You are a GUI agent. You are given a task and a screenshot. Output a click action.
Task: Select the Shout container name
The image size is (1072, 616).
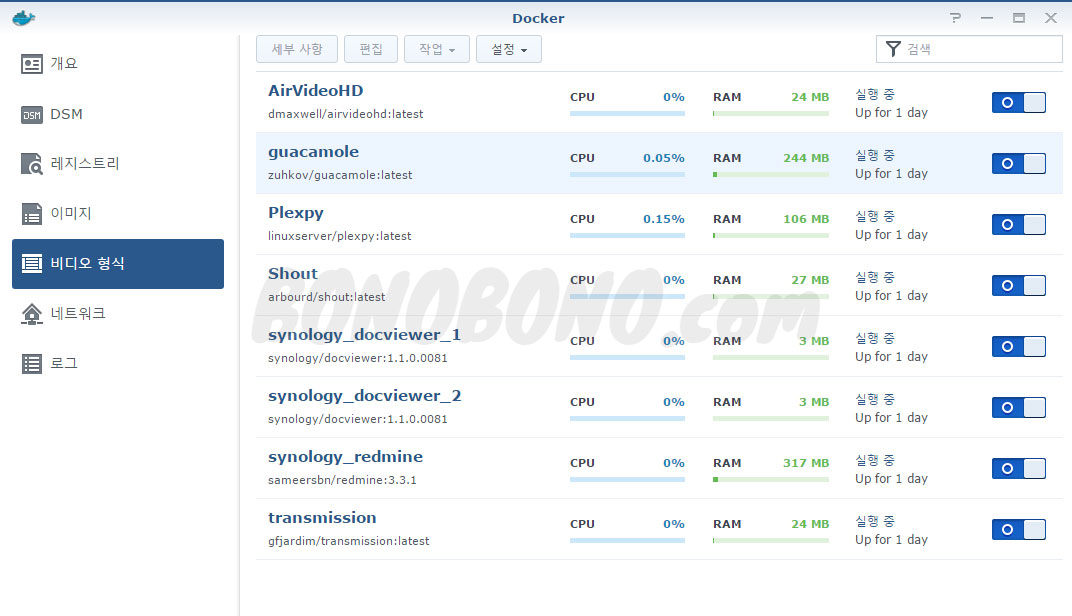[293, 273]
